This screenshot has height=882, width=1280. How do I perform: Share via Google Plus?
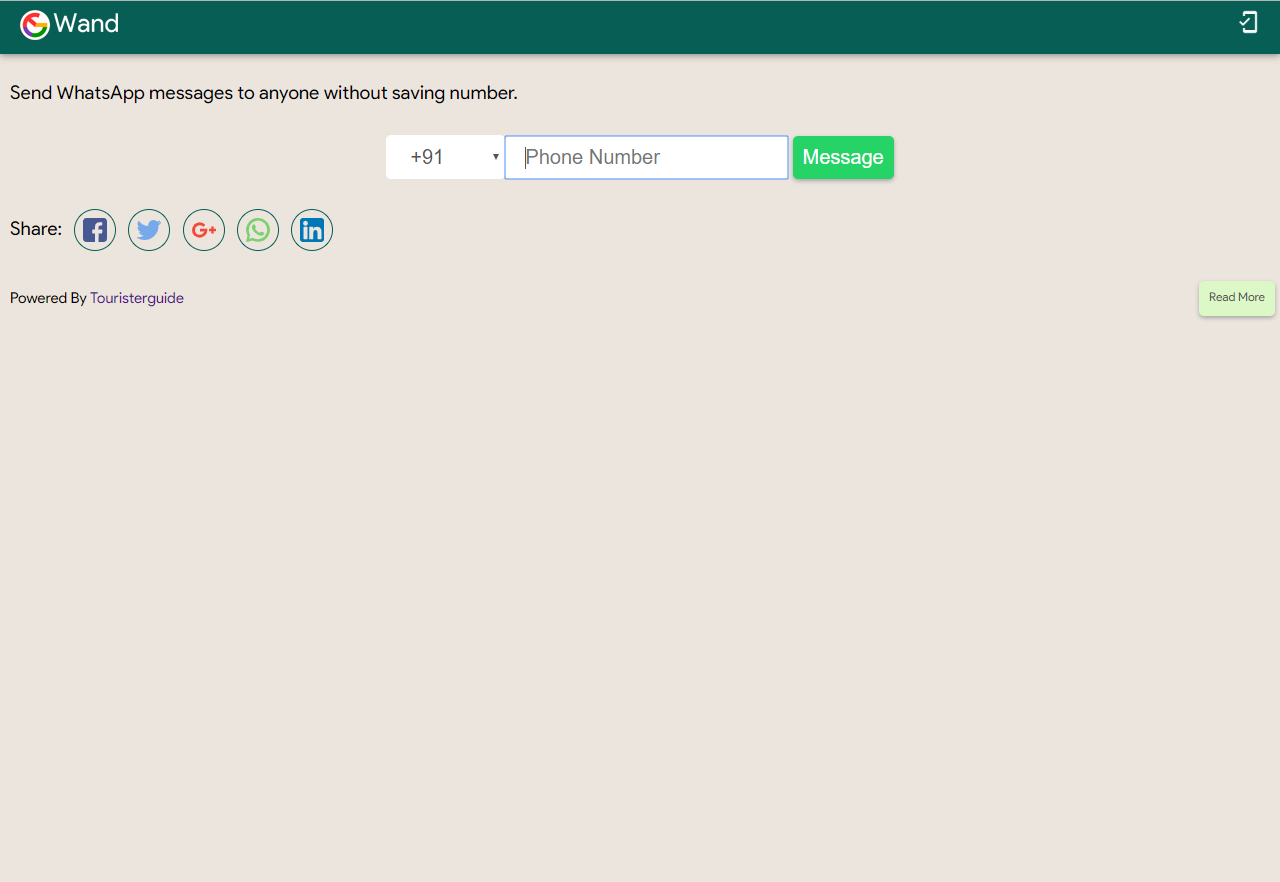click(x=204, y=230)
